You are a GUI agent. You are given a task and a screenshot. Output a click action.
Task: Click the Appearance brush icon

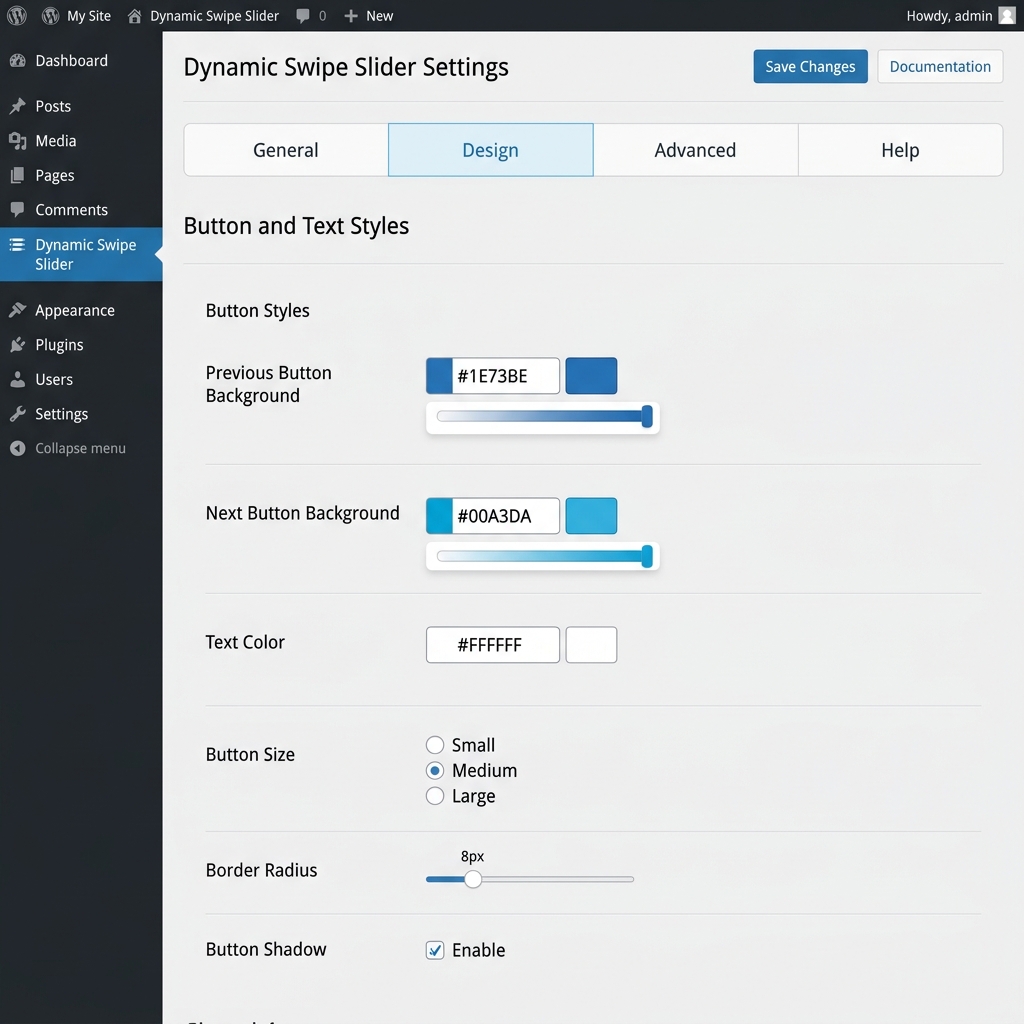click(18, 310)
